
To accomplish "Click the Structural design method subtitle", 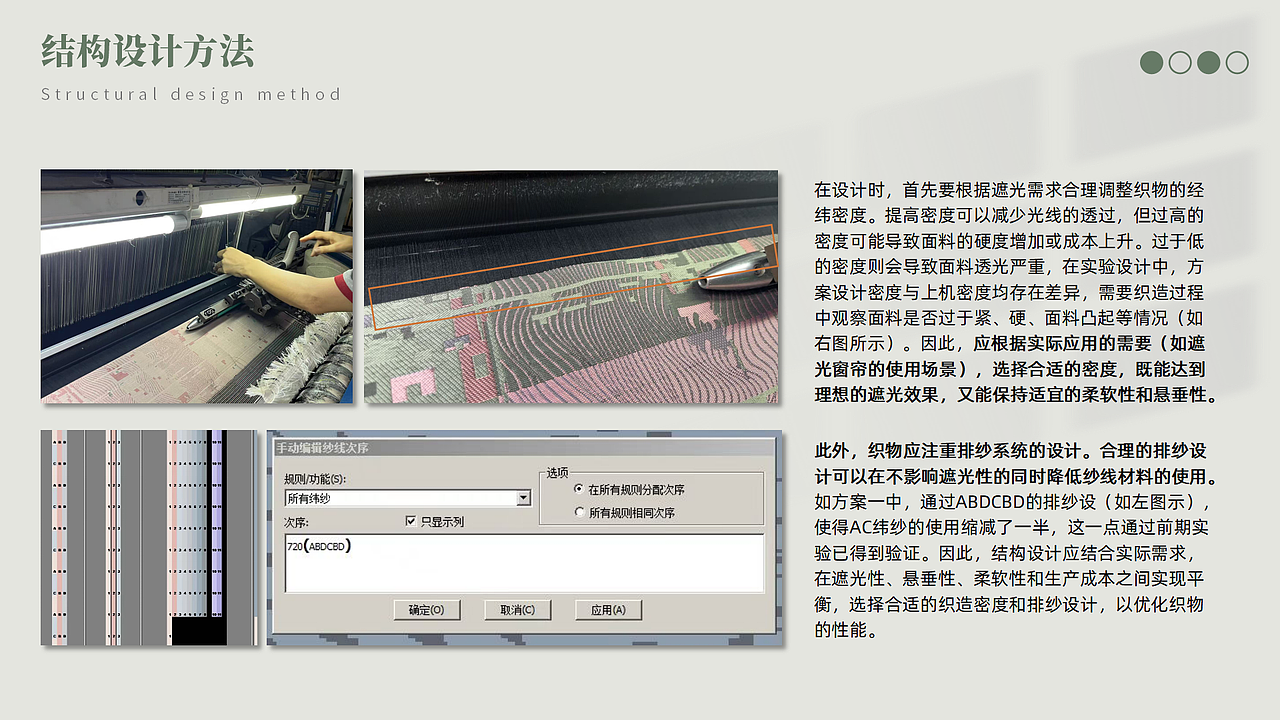I will pyautogui.click(x=191, y=94).
